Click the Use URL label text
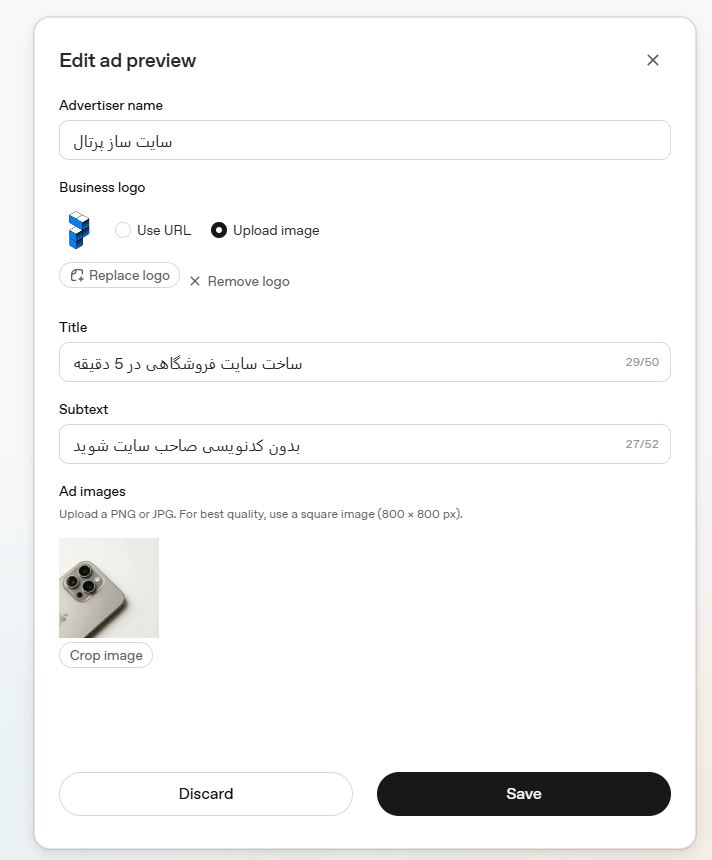Viewport: 712px width, 860px height. point(164,230)
